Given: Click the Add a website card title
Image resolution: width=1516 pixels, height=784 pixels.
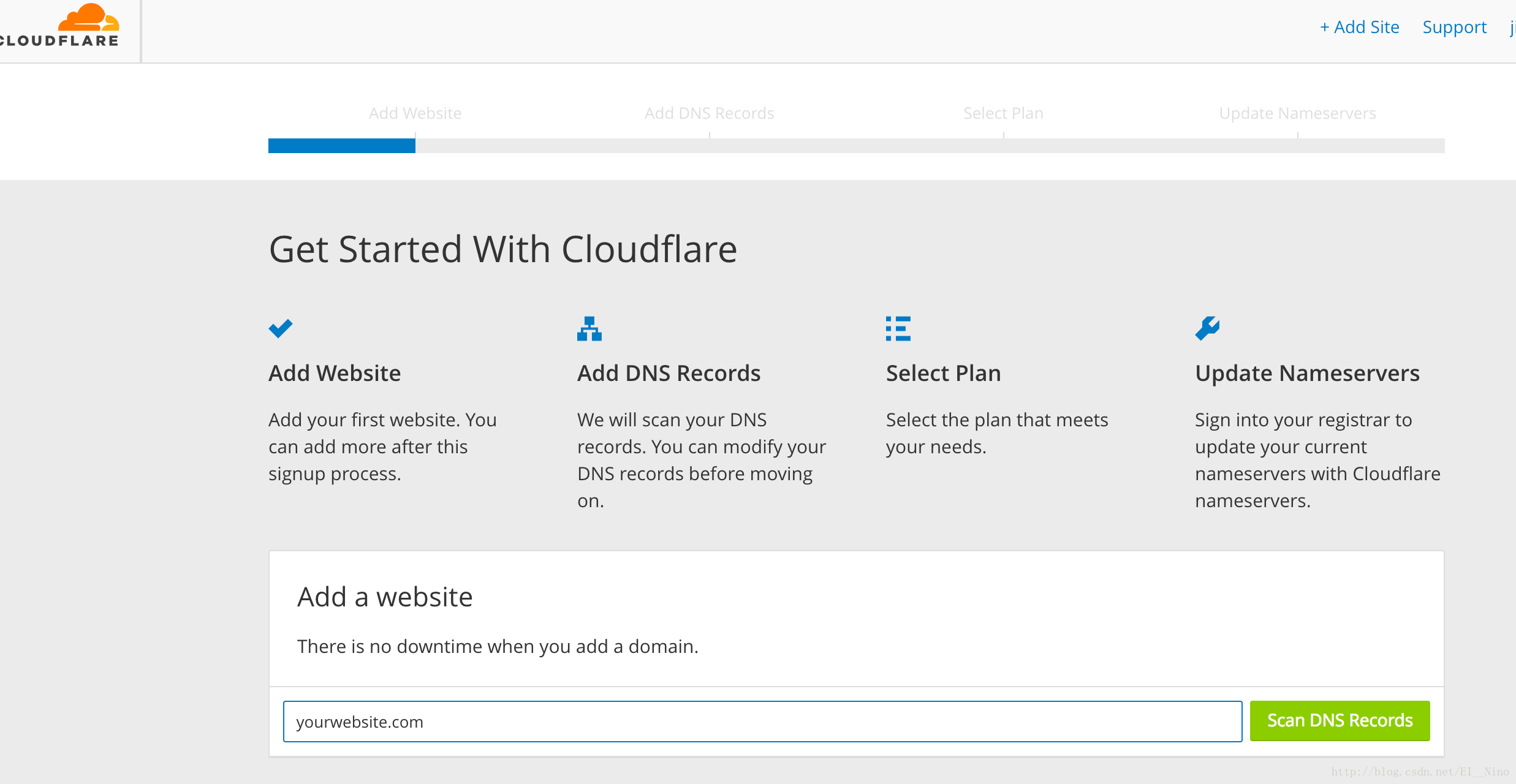Looking at the screenshot, I should pyautogui.click(x=385, y=597).
